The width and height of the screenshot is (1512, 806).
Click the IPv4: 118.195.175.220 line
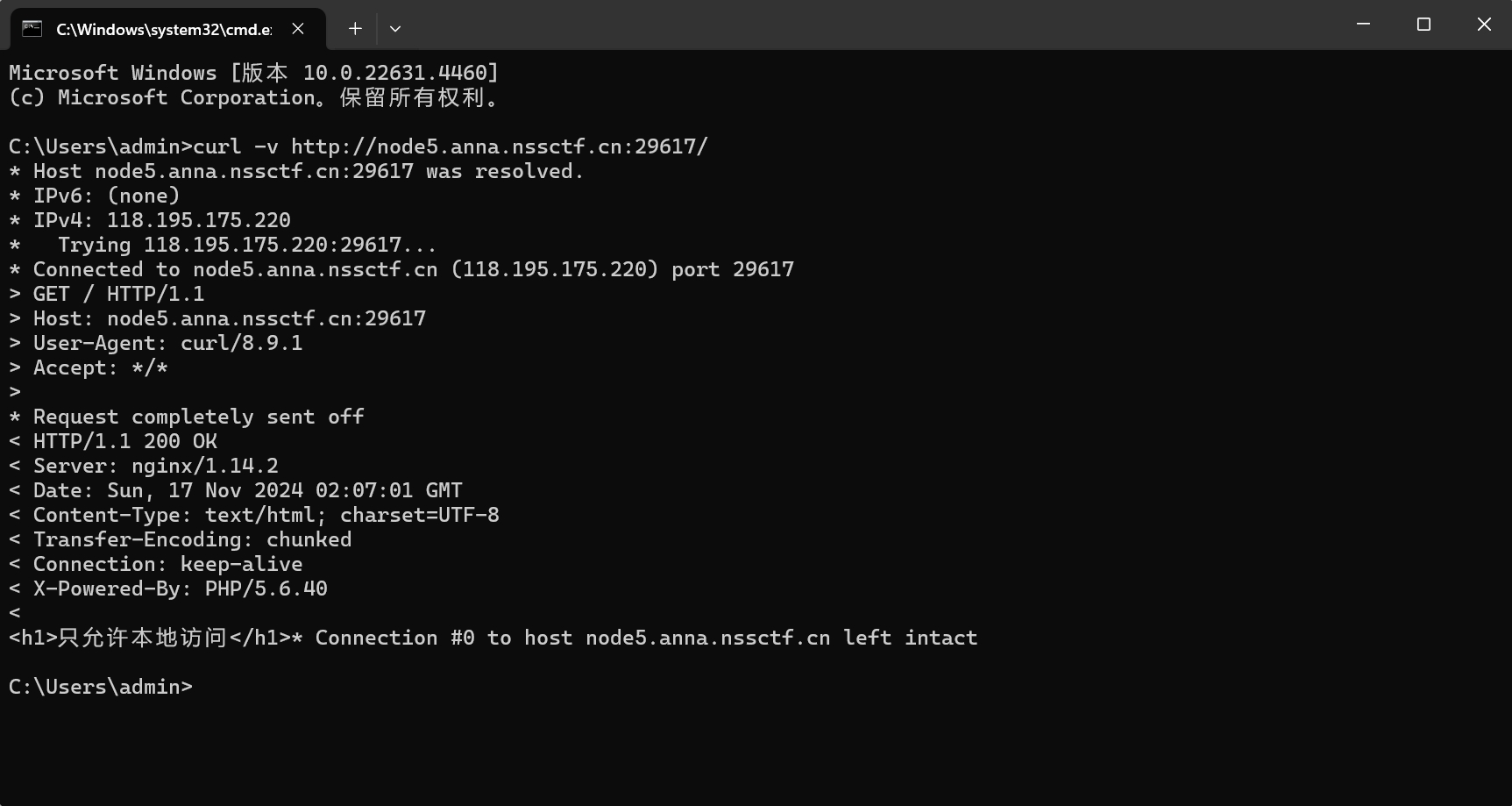click(x=150, y=220)
